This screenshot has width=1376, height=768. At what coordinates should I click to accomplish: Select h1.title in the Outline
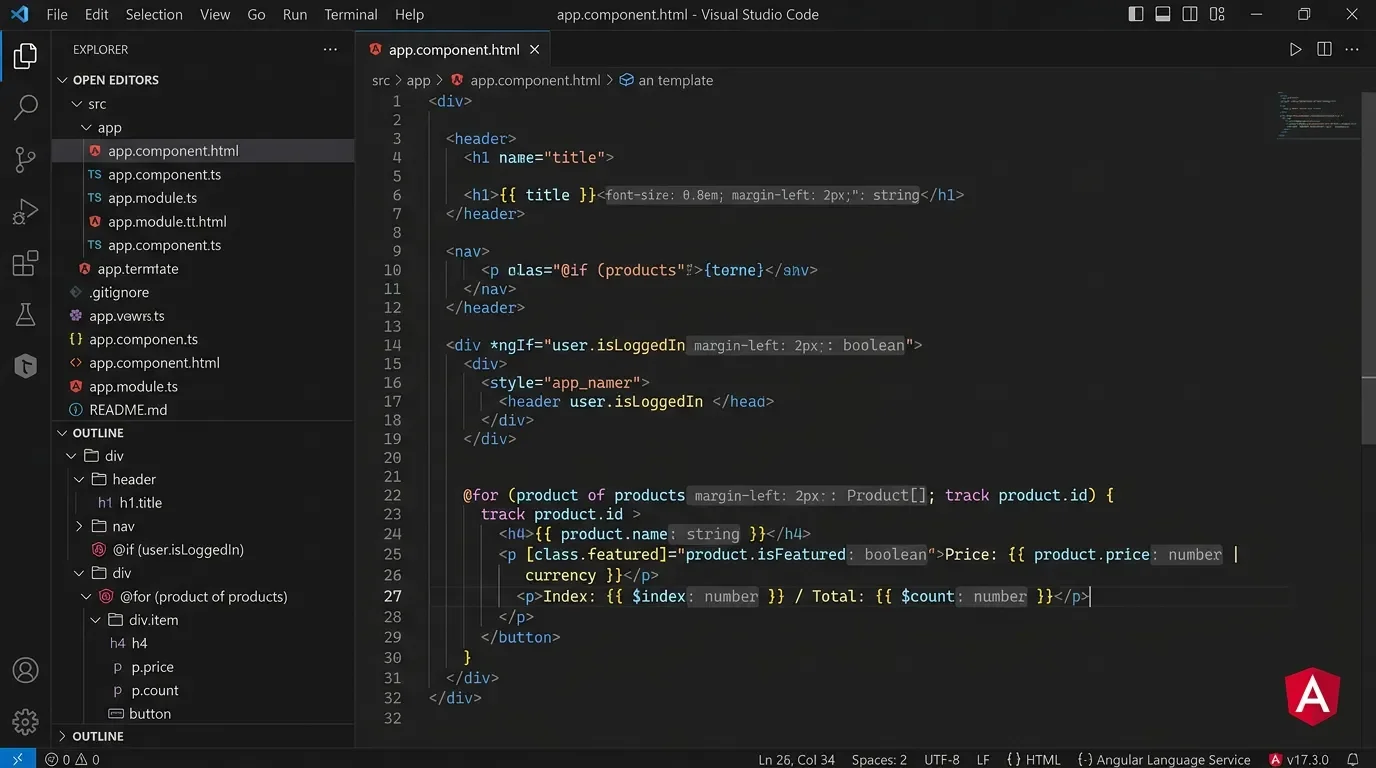pos(140,503)
